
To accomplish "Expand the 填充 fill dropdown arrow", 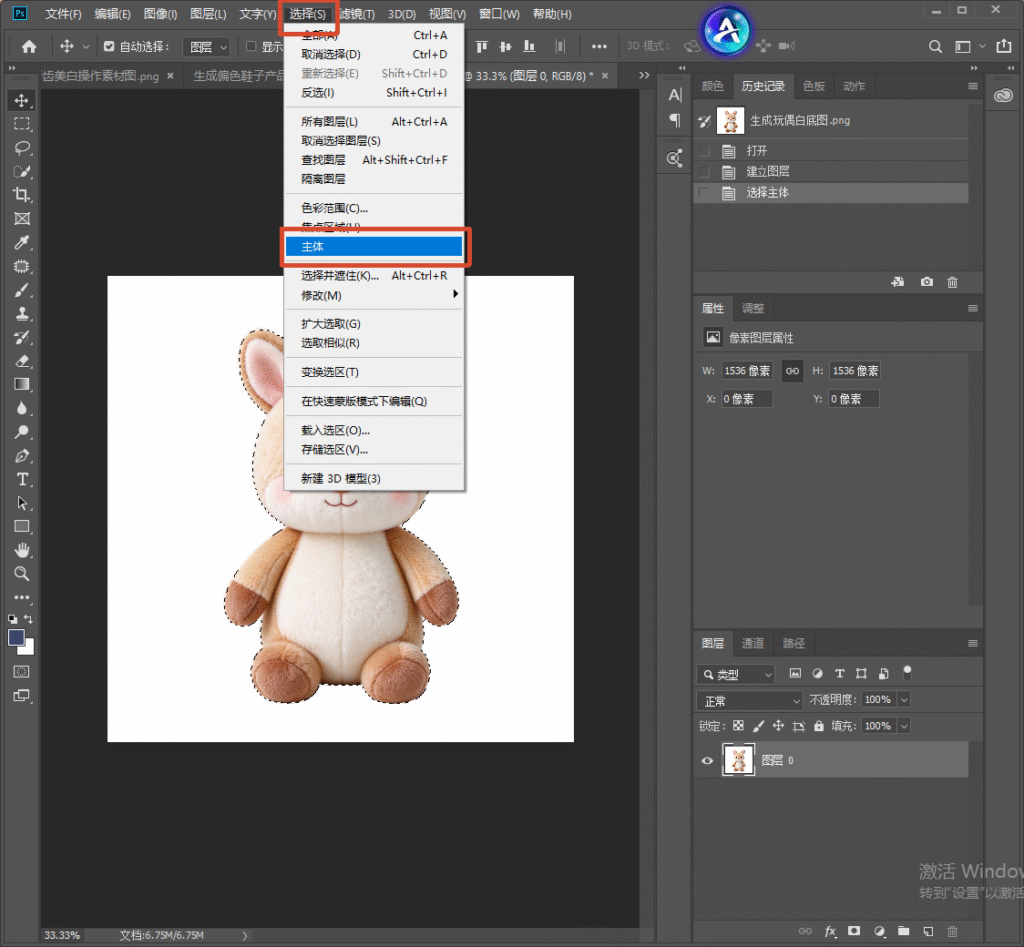I will pyautogui.click(x=904, y=726).
